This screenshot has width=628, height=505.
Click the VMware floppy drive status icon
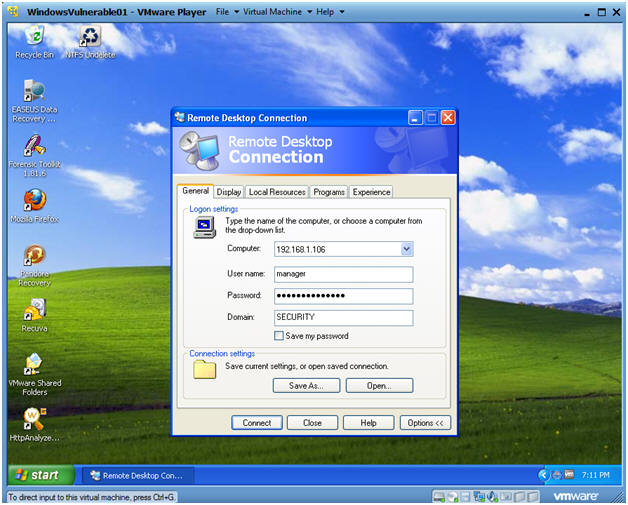[x=465, y=497]
